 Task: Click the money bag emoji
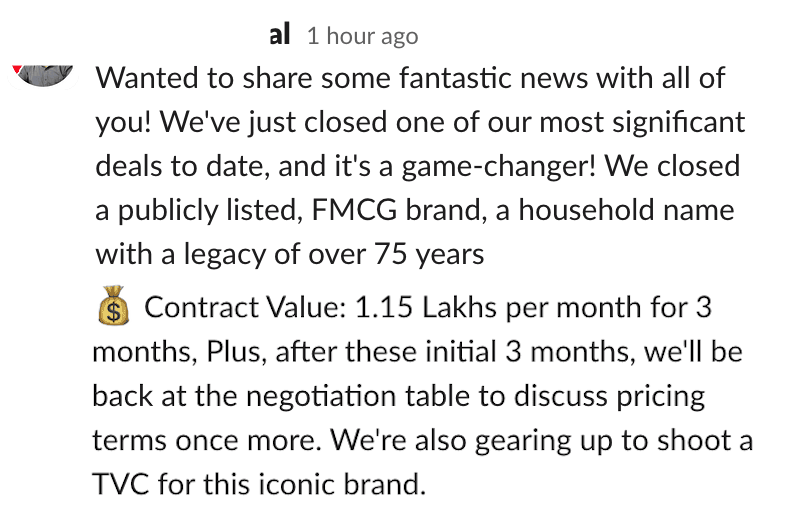[x=114, y=308]
